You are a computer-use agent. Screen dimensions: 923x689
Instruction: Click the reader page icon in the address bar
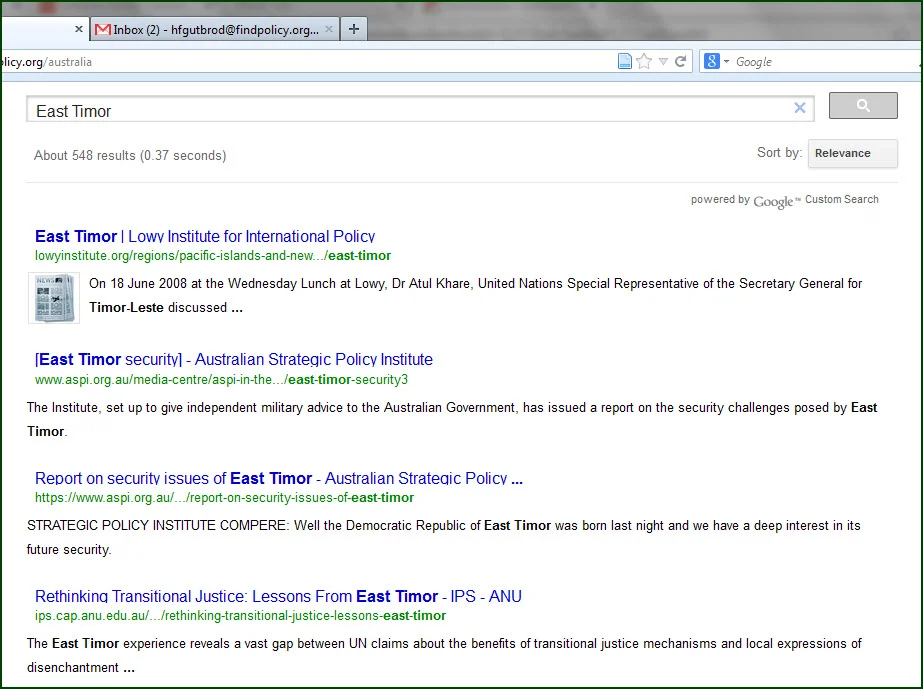click(x=625, y=61)
